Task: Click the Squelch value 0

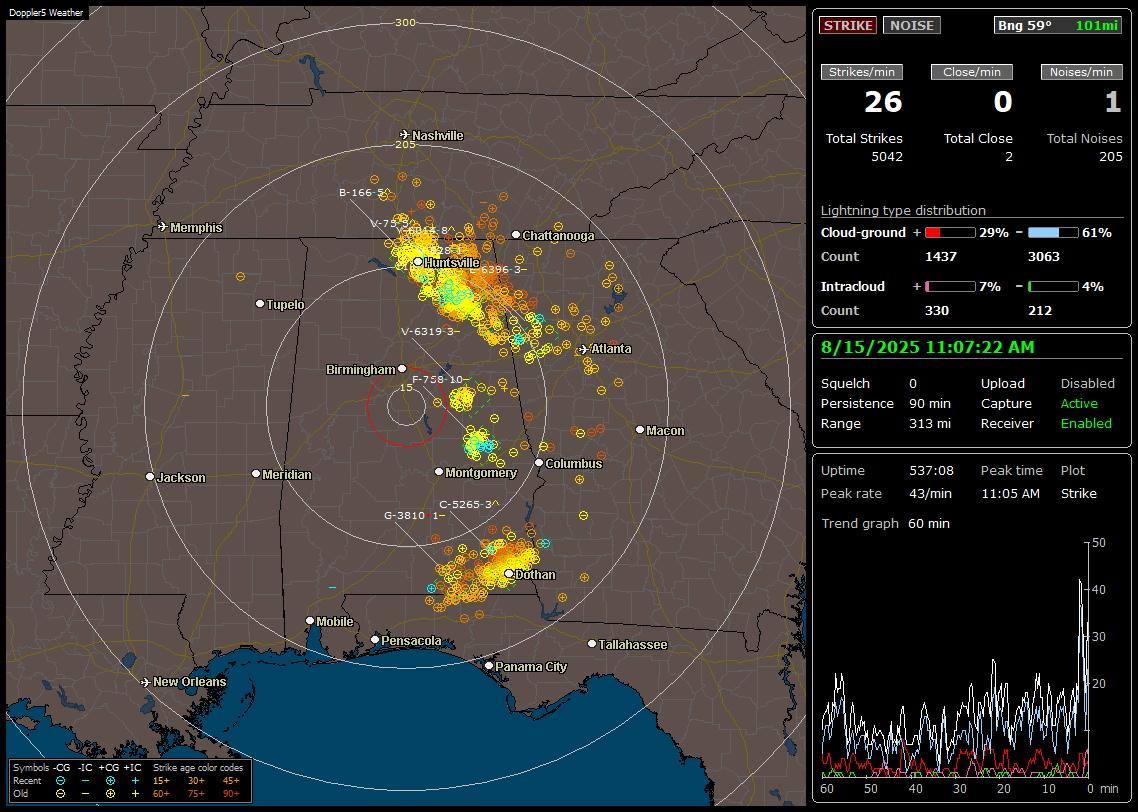Action: [x=913, y=384]
